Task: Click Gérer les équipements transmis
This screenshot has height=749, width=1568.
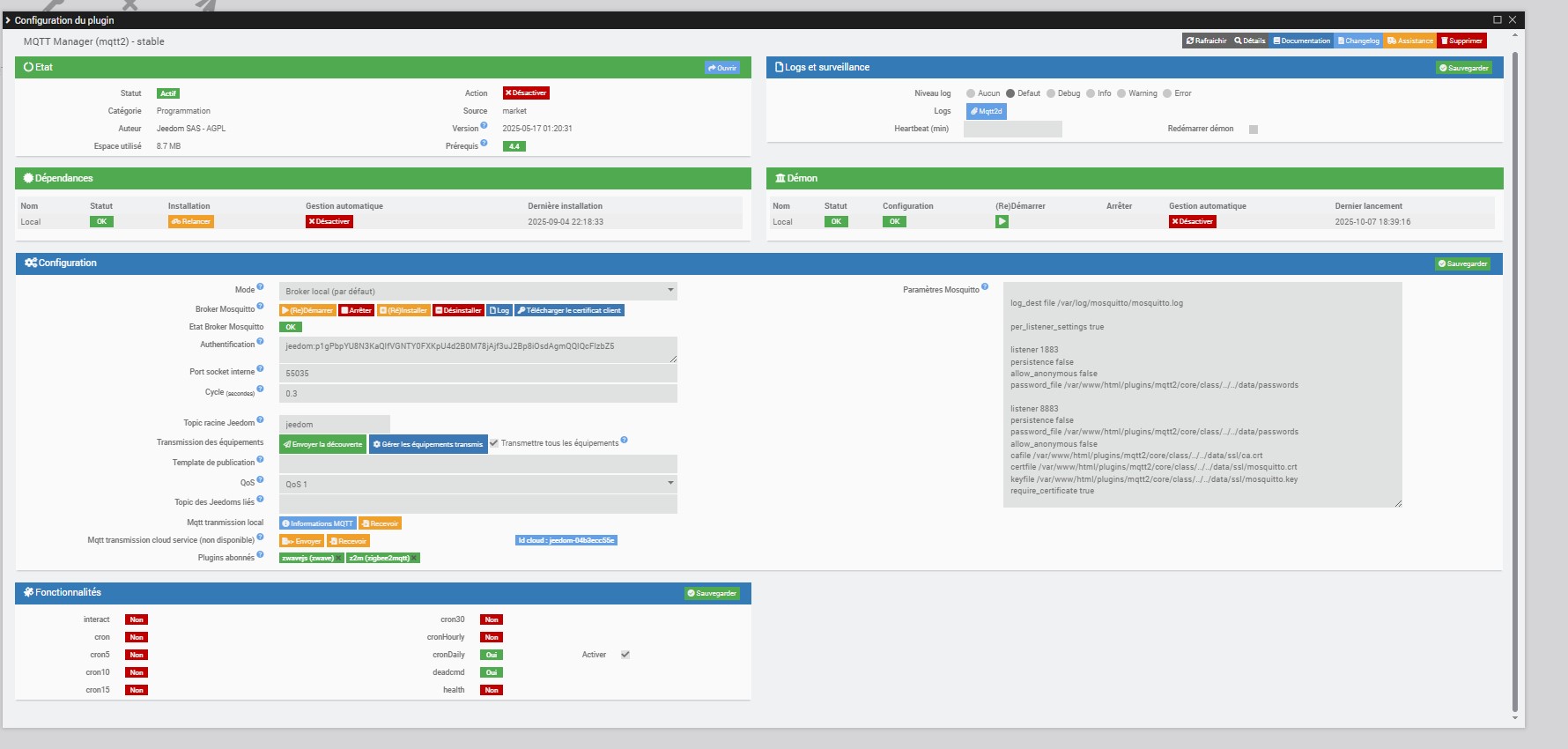Action: [x=428, y=444]
